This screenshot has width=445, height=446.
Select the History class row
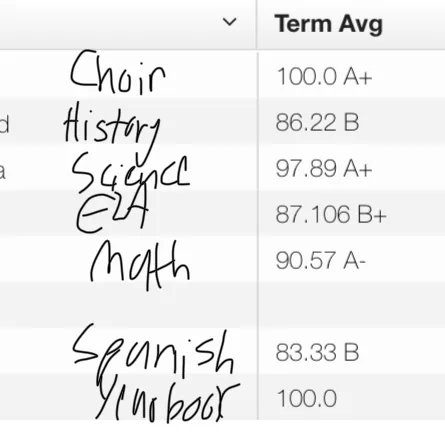222,121
